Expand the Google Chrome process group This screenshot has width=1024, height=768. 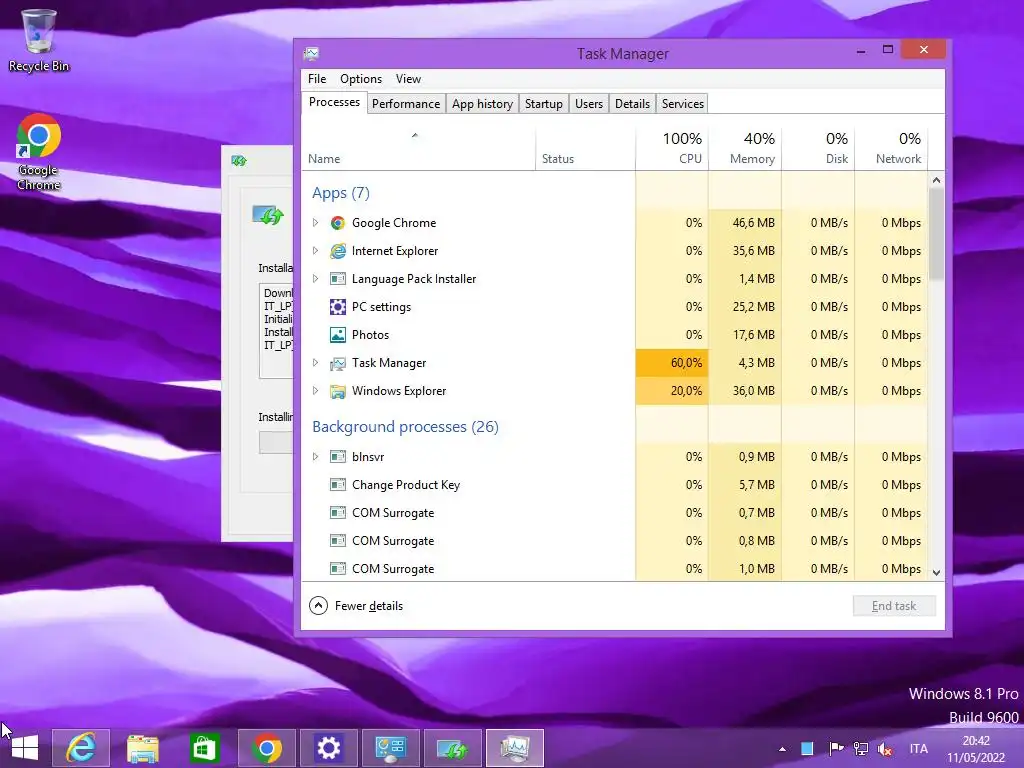pyautogui.click(x=315, y=223)
